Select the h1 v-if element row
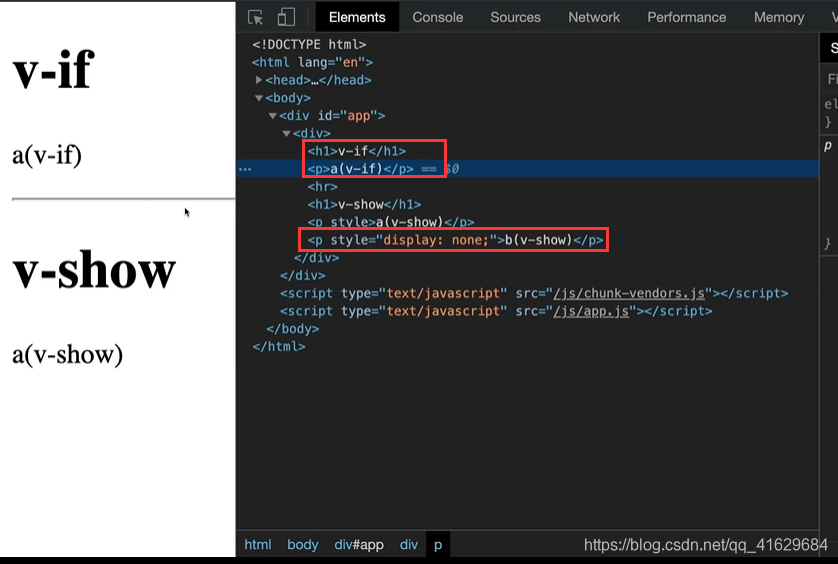The width and height of the screenshot is (838, 564). [x=356, y=151]
